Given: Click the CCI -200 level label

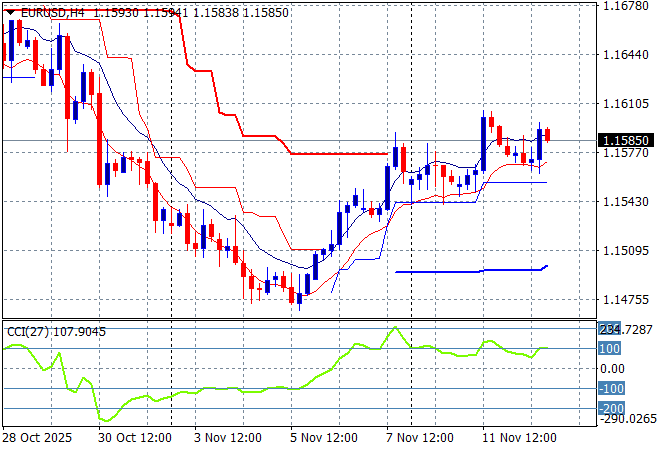Looking at the screenshot, I should click(611, 408).
